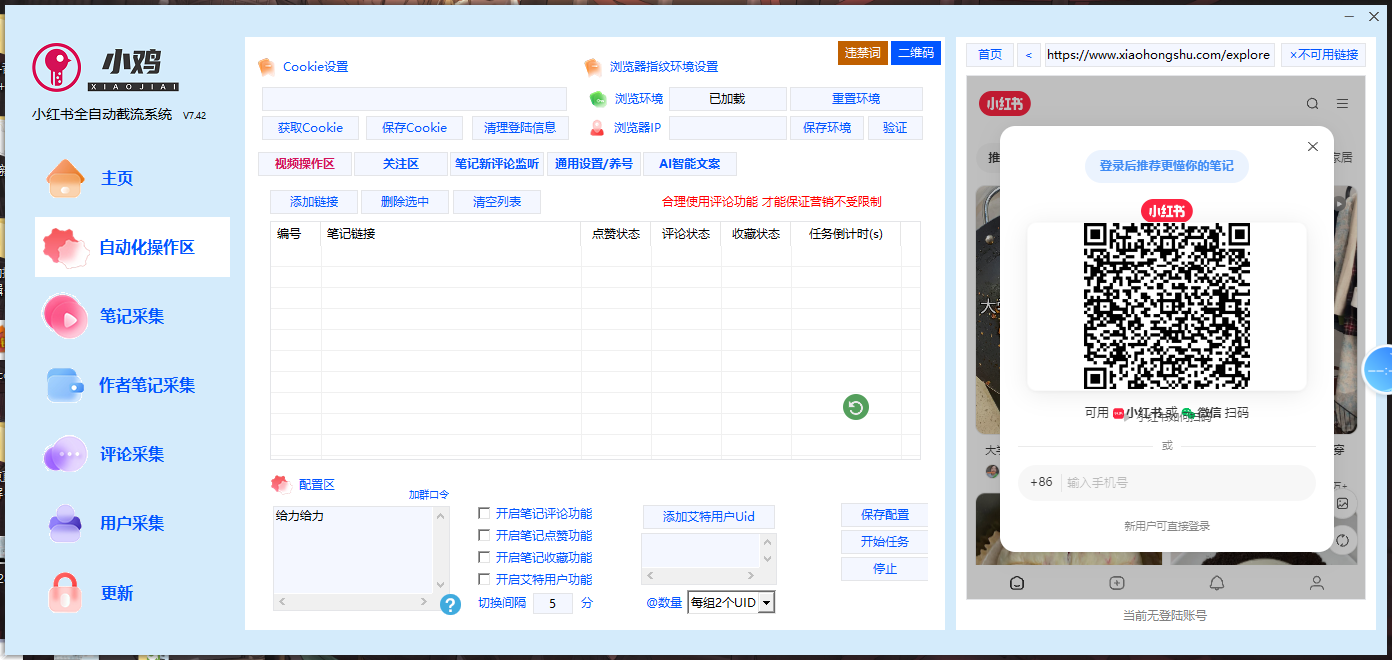Switch to the 关注区 tab

(400, 164)
